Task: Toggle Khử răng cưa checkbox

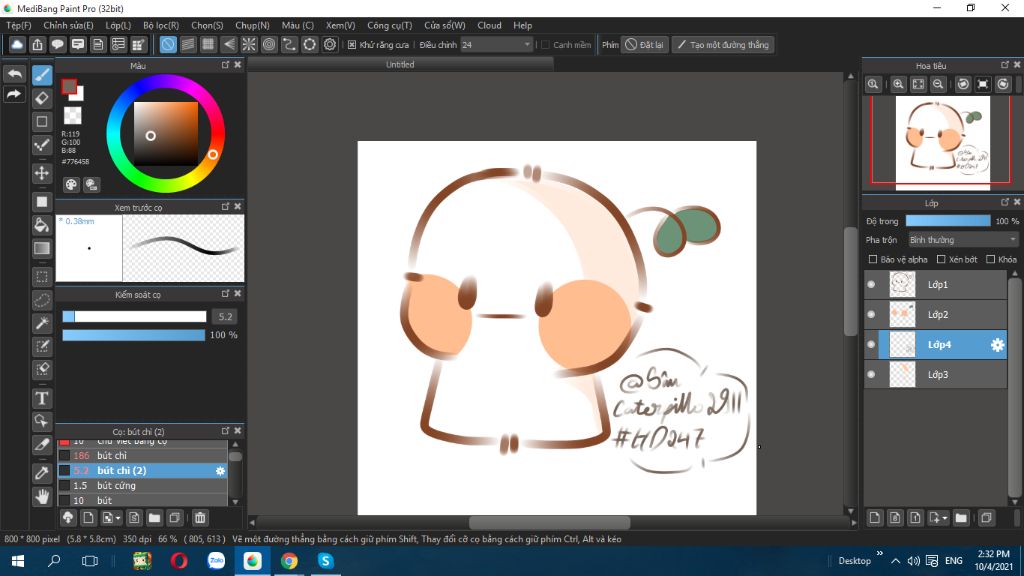Action: [352, 44]
